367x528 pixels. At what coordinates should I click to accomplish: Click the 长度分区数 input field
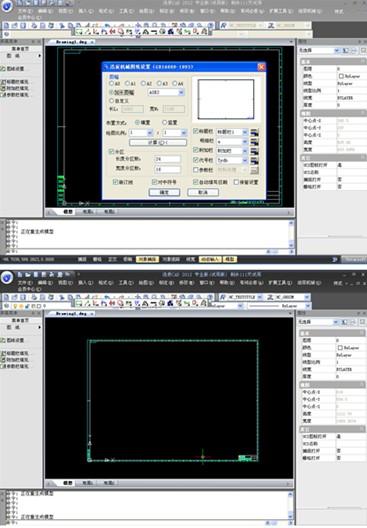tap(167, 159)
